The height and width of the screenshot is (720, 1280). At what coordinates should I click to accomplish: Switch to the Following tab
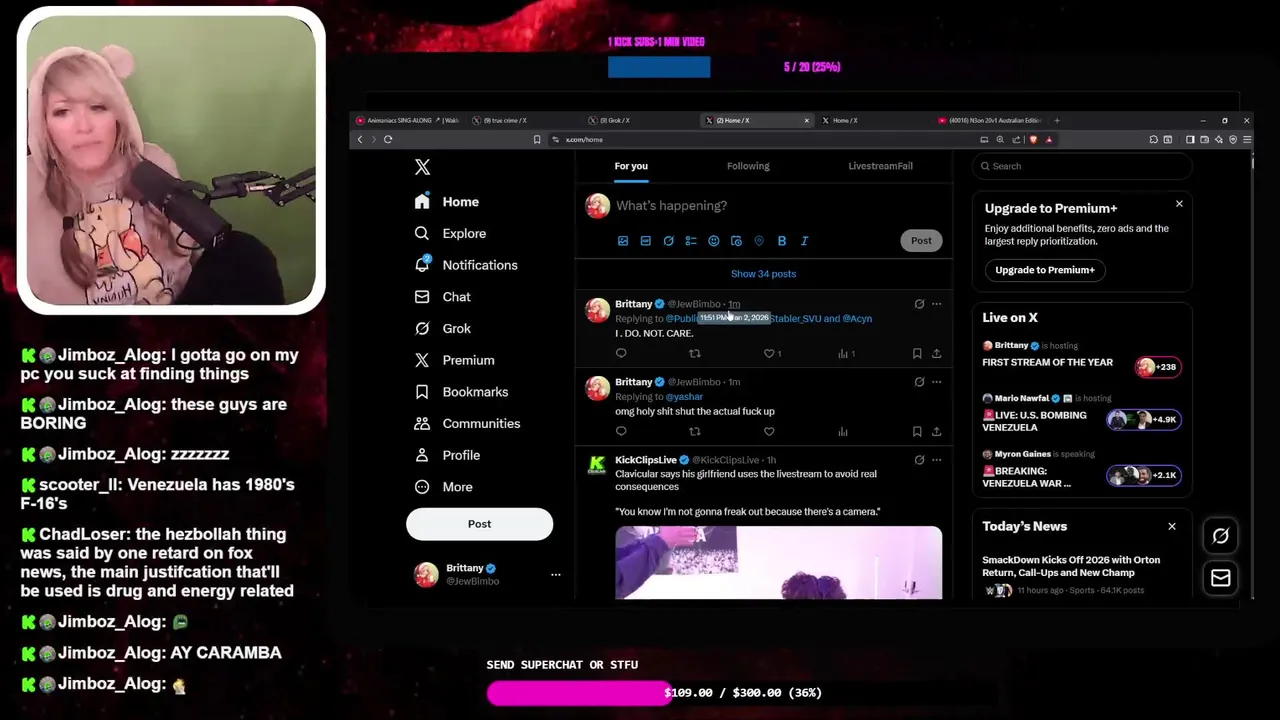[748, 166]
